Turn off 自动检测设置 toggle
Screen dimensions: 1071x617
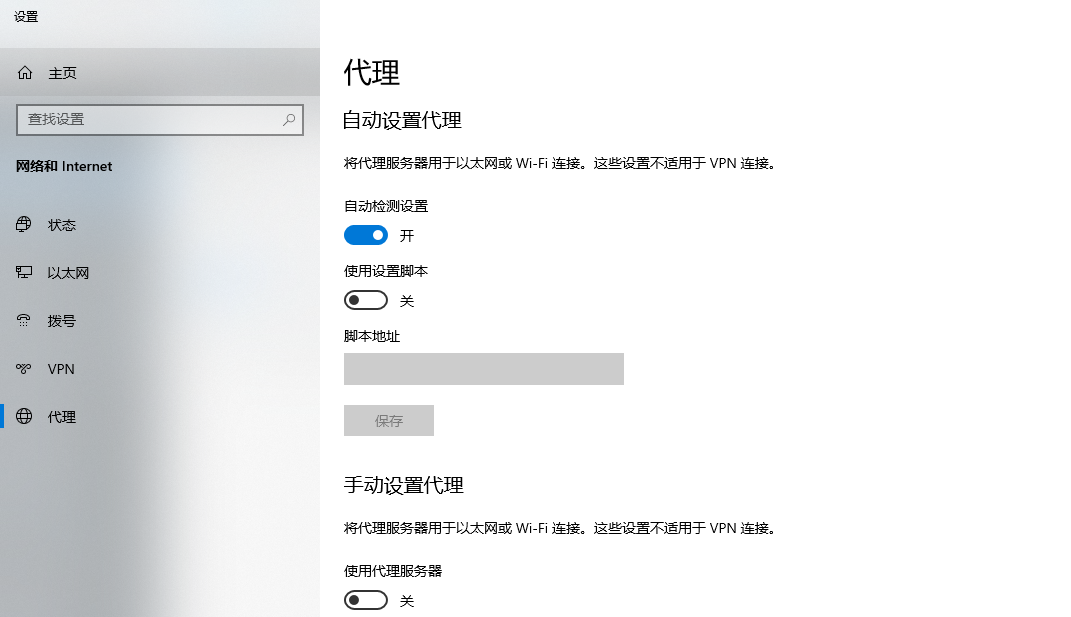point(366,235)
